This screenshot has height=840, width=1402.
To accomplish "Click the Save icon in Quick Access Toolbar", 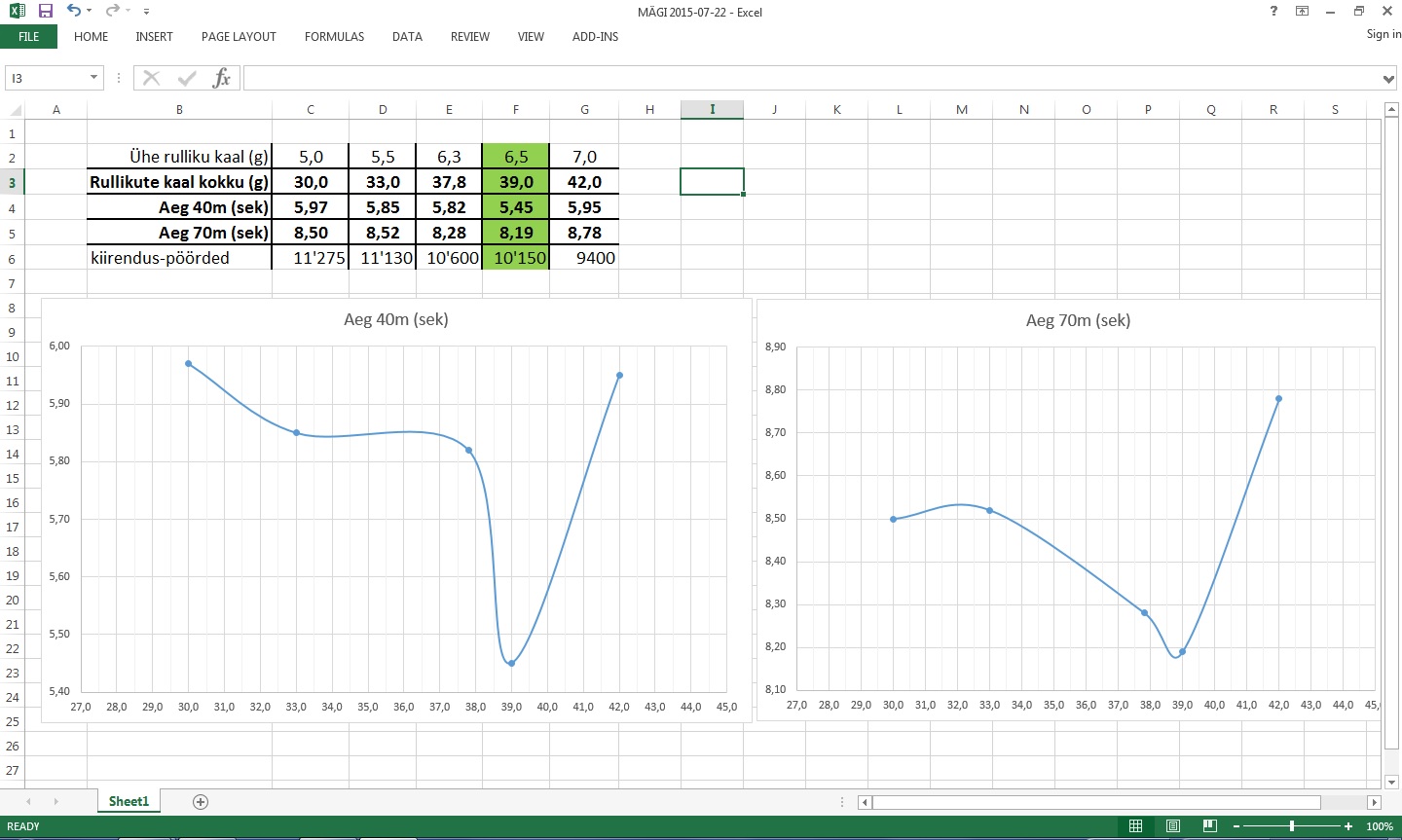I will (45, 11).
